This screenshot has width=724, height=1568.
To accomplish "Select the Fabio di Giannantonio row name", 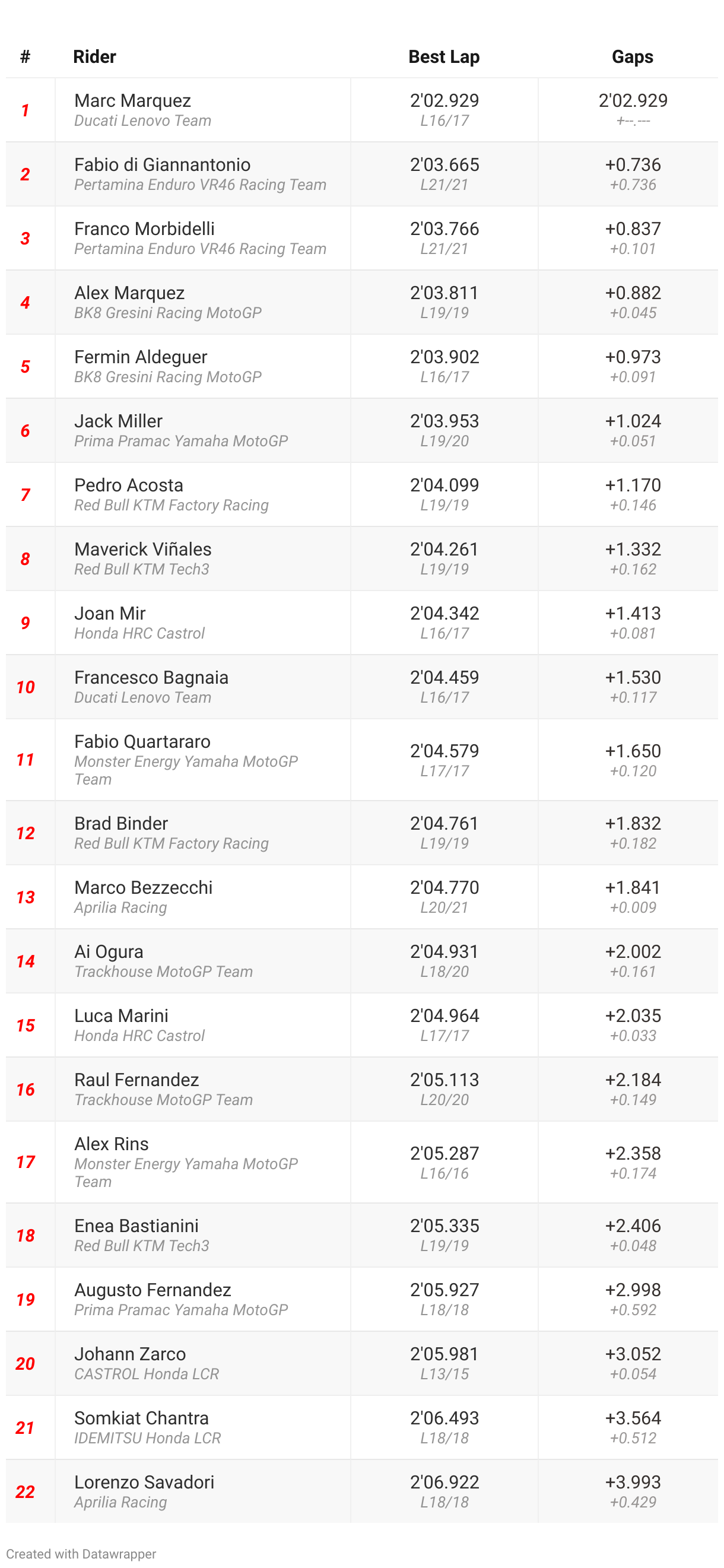I will click(162, 164).
